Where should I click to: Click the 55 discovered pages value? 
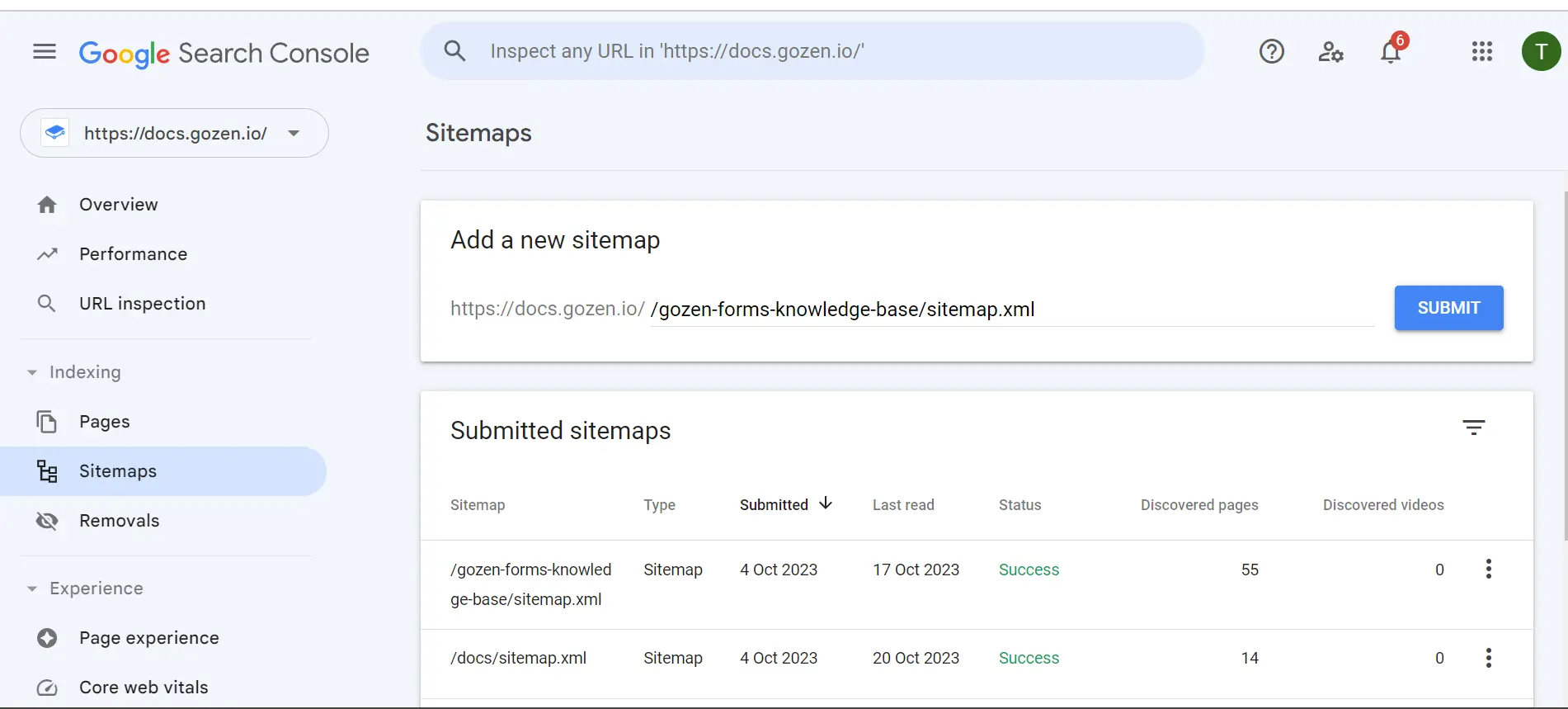pyautogui.click(x=1250, y=570)
